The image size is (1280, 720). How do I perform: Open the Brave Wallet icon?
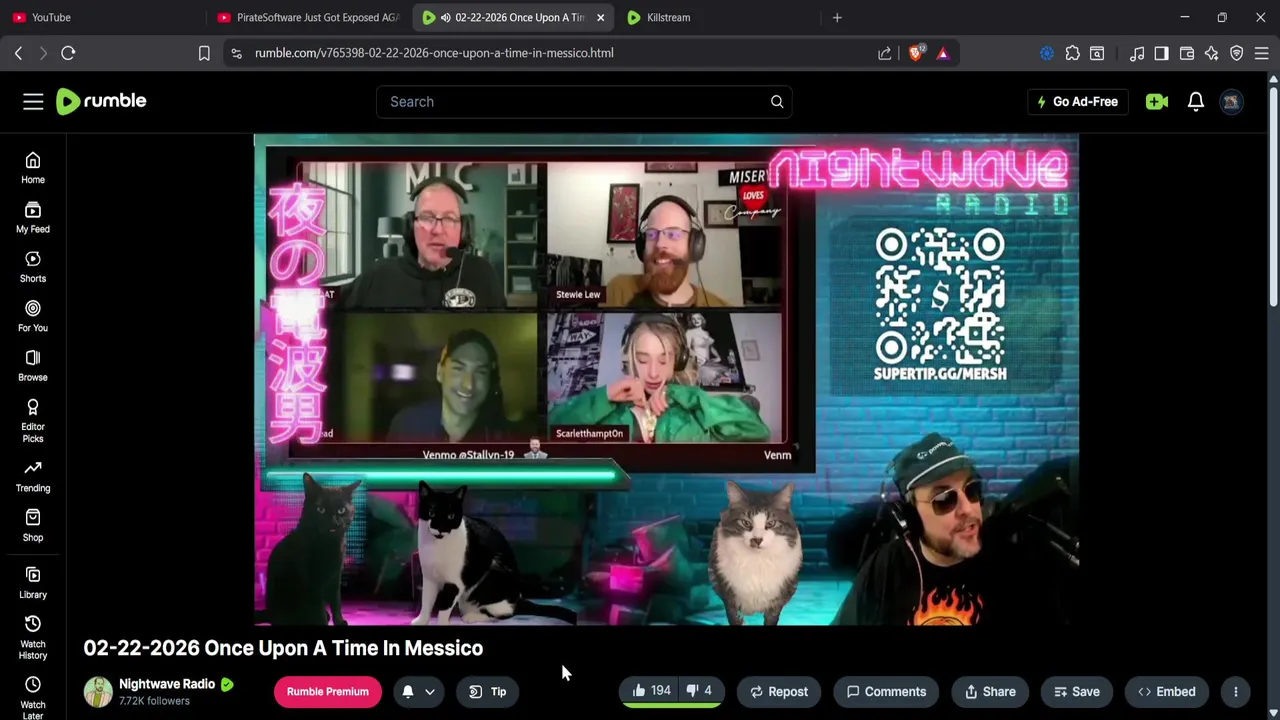click(1187, 53)
